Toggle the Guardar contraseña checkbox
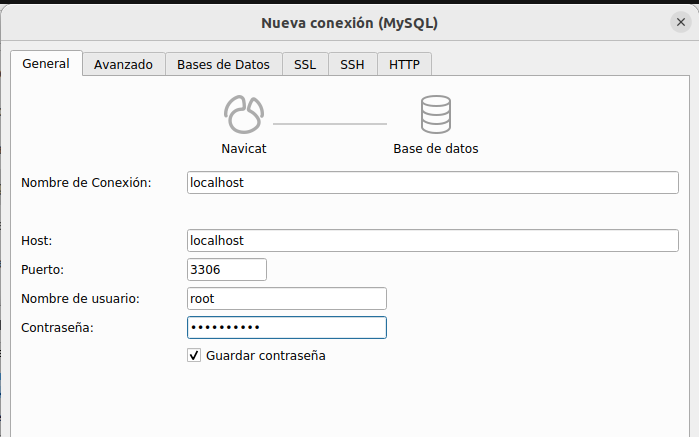This screenshot has width=699, height=437. (194, 355)
